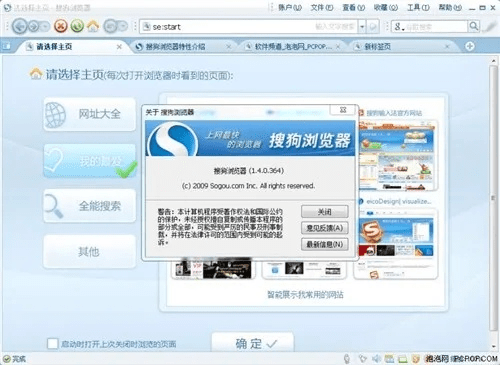The width and height of the screenshot is (500, 365).
Task: Open the search engine selector dropdown
Action: (x=399, y=27)
